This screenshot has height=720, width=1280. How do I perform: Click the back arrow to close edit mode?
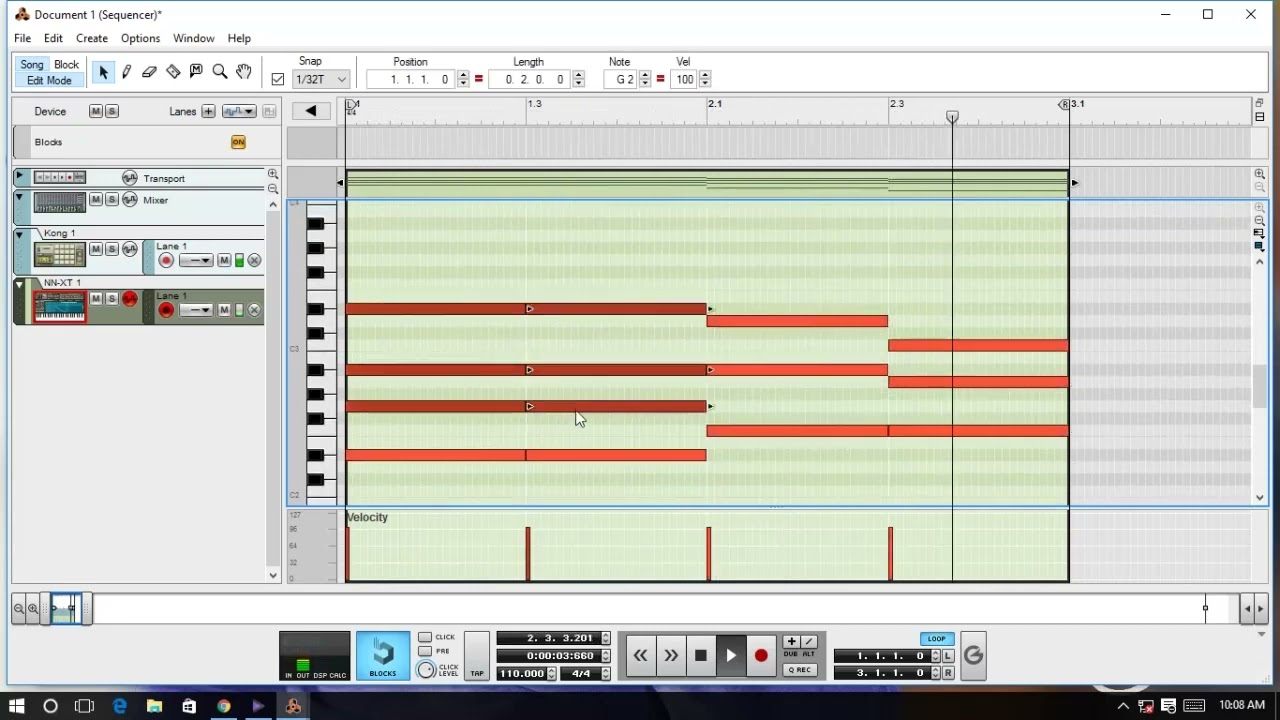point(311,111)
